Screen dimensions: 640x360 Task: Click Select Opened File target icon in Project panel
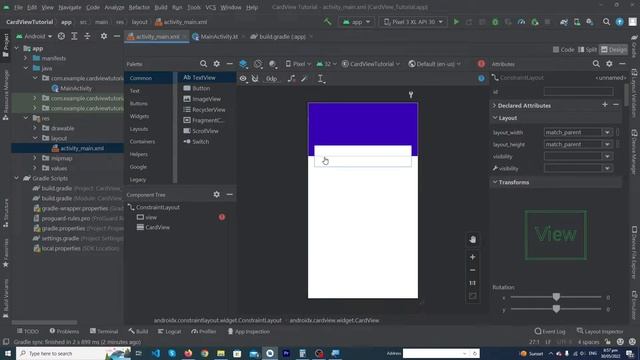coord(61,36)
